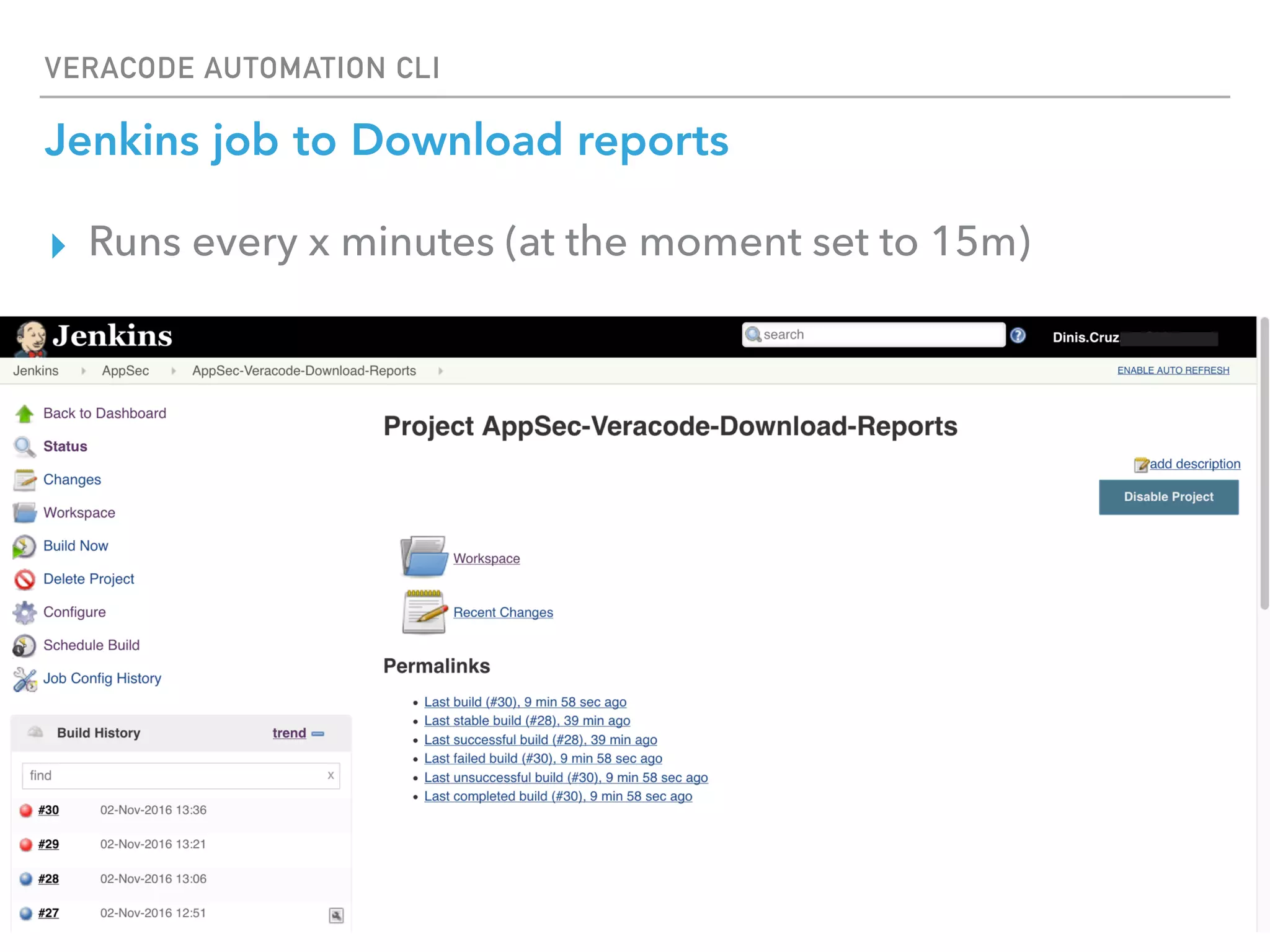Click the Changes notepad icon in sidebar
Viewport: 1270px width, 952px height.
point(25,480)
